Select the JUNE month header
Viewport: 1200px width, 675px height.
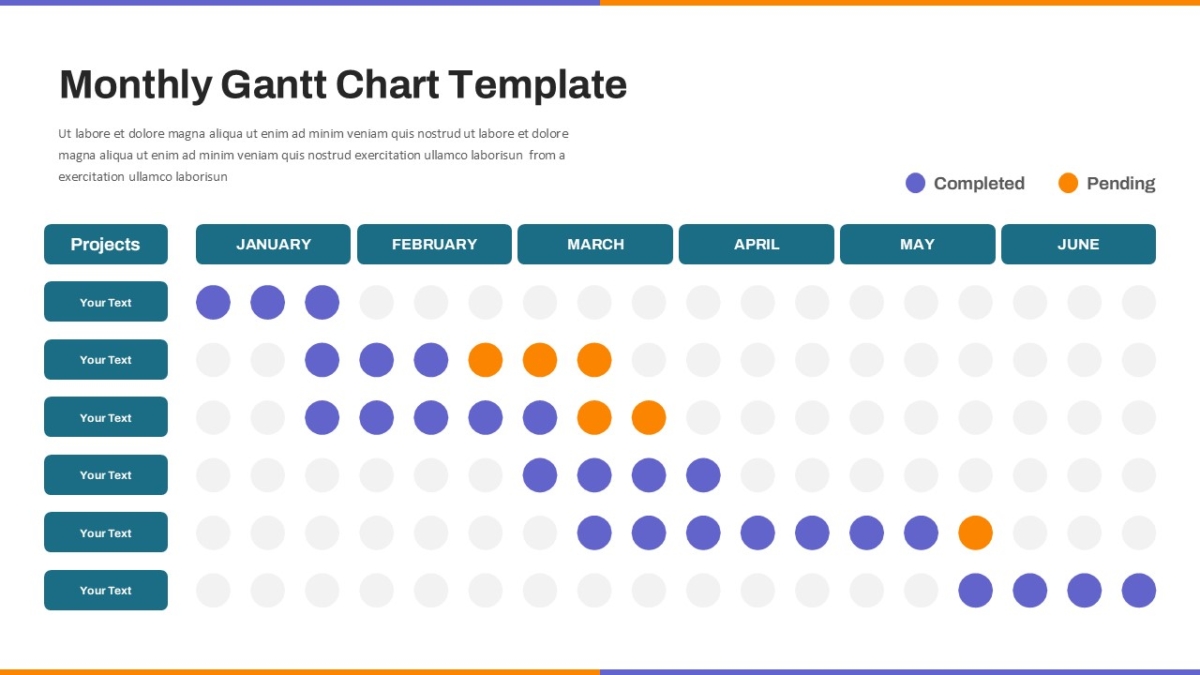1078,244
